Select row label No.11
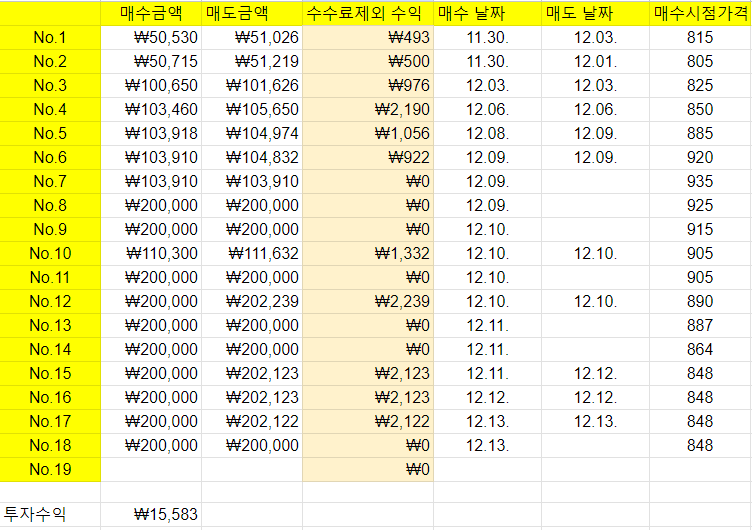 click(50, 277)
